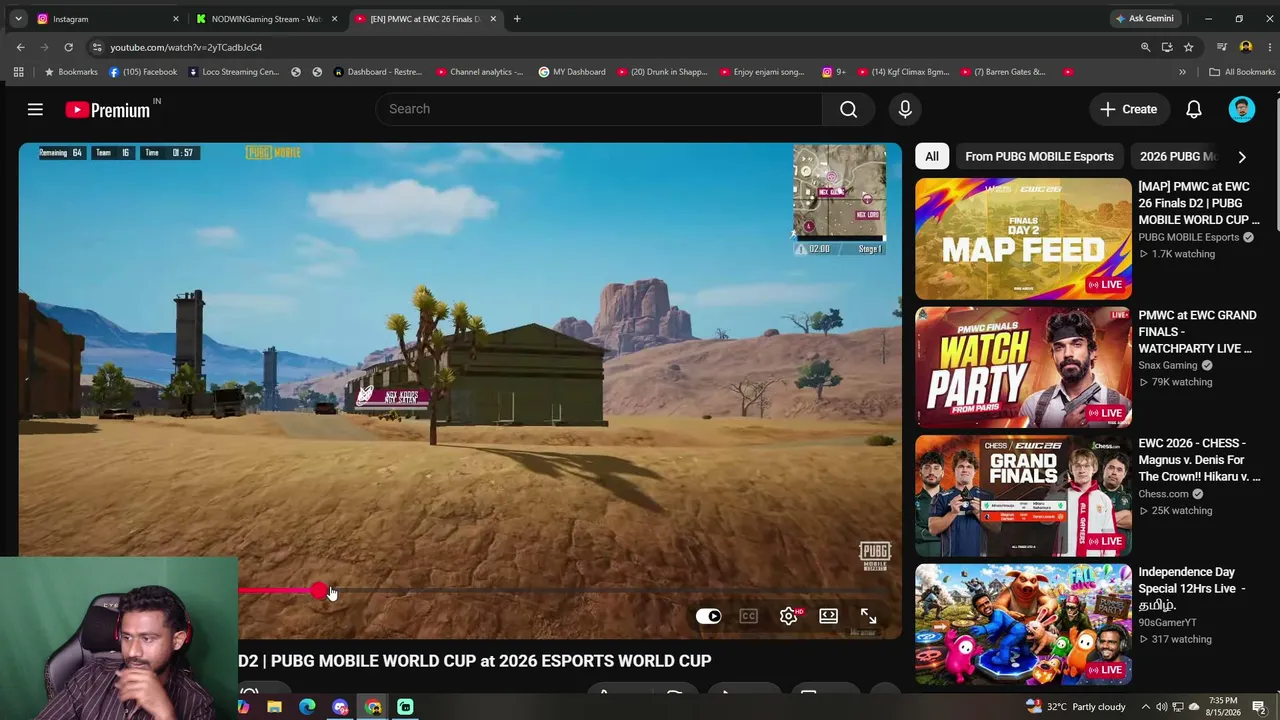Open the Facebook bookmark

coord(143,72)
